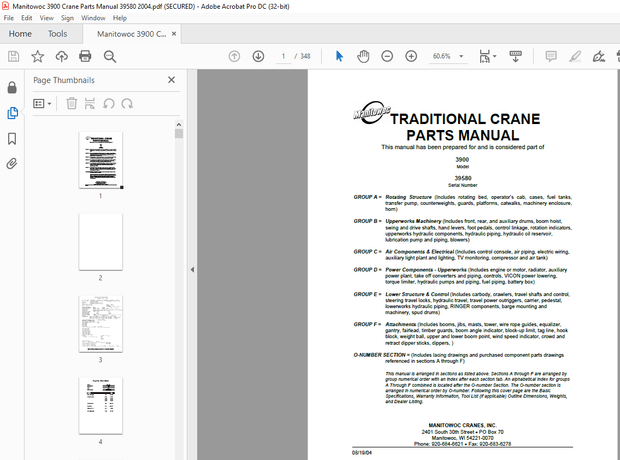Open Page Thumbnails sidebar icon
This screenshot has width=620, height=460.
[x=12, y=113]
